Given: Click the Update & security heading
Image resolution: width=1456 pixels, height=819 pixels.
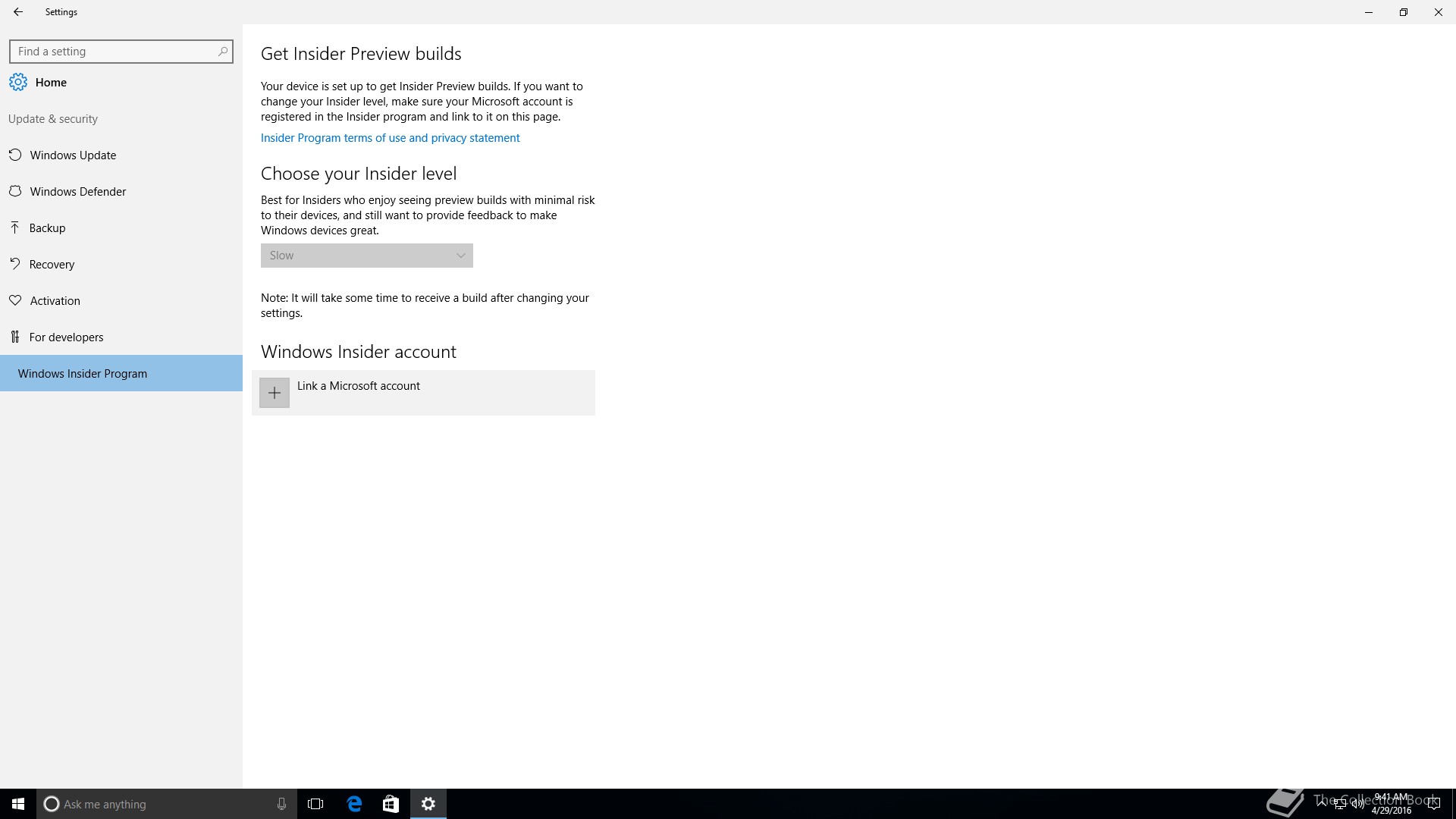Looking at the screenshot, I should [53, 119].
